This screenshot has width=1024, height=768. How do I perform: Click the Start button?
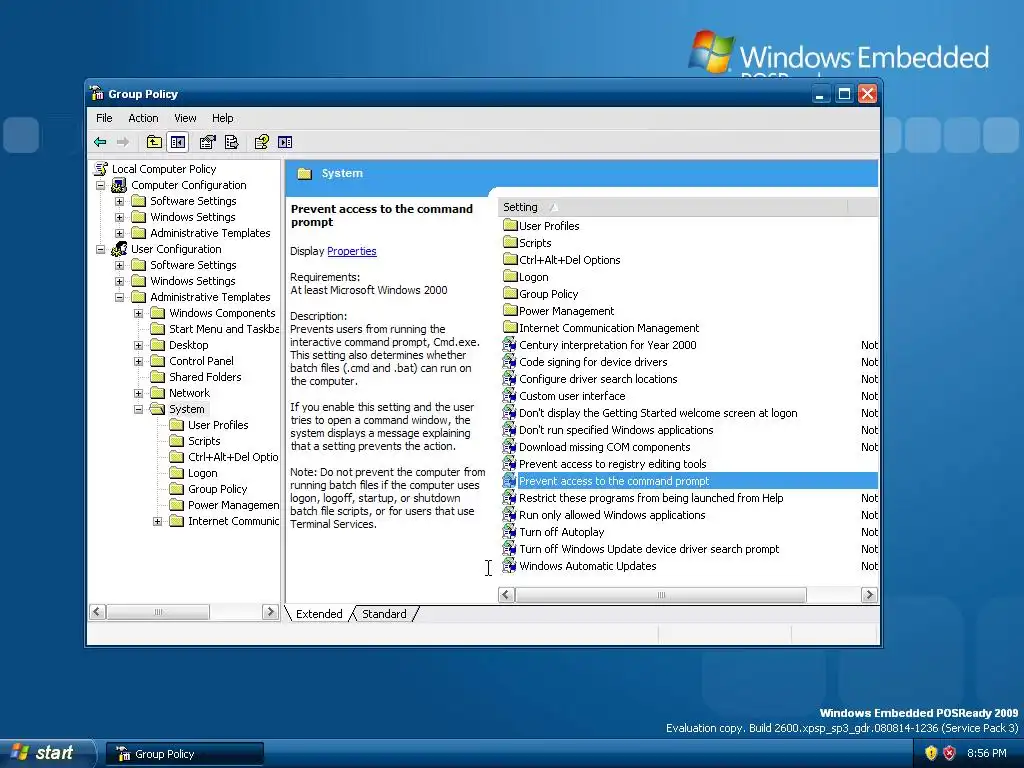point(46,753)
